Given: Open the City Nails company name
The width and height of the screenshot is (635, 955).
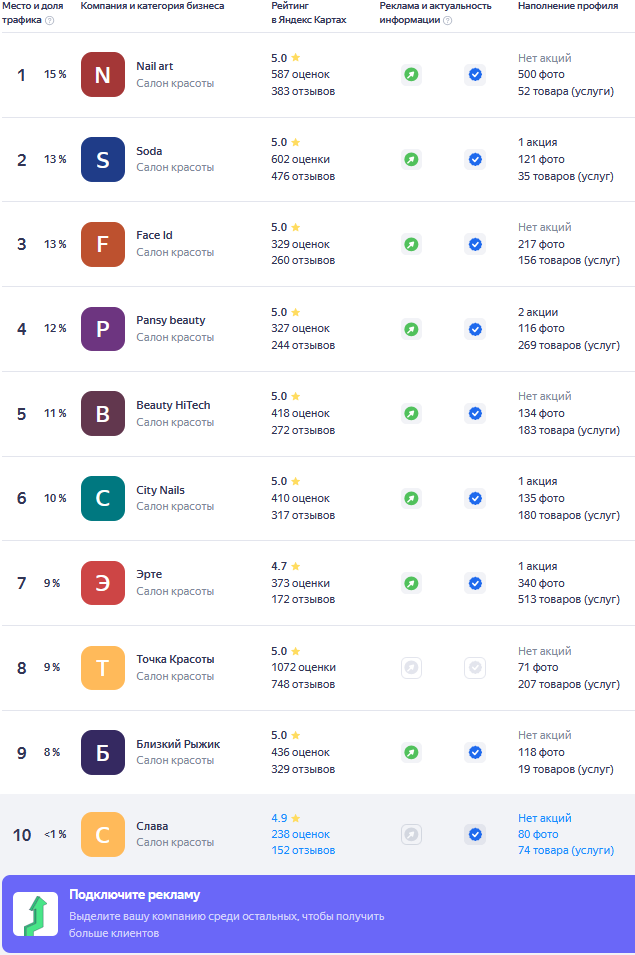Looking at the screenshot, I should pos(160,490).
